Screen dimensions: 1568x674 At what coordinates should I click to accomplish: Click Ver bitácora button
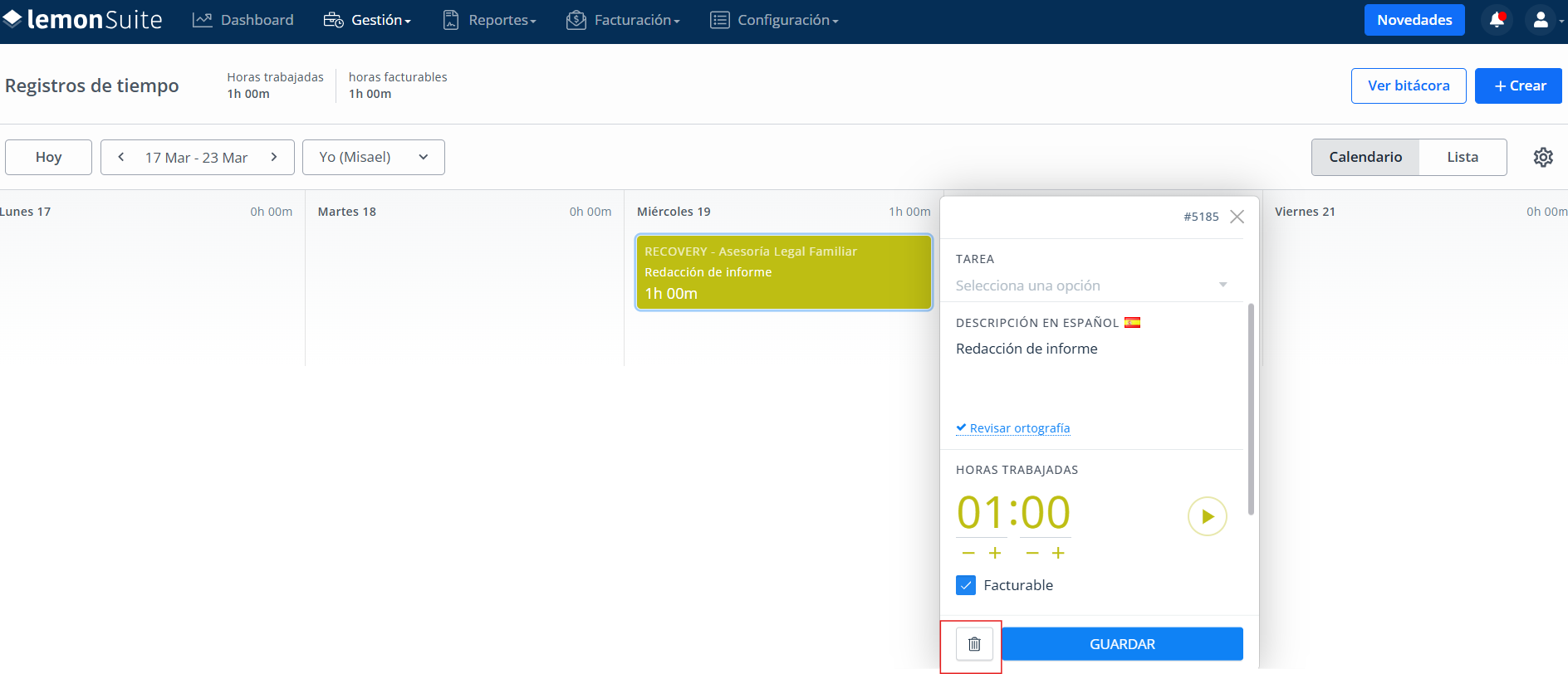tap(1409, 85)
